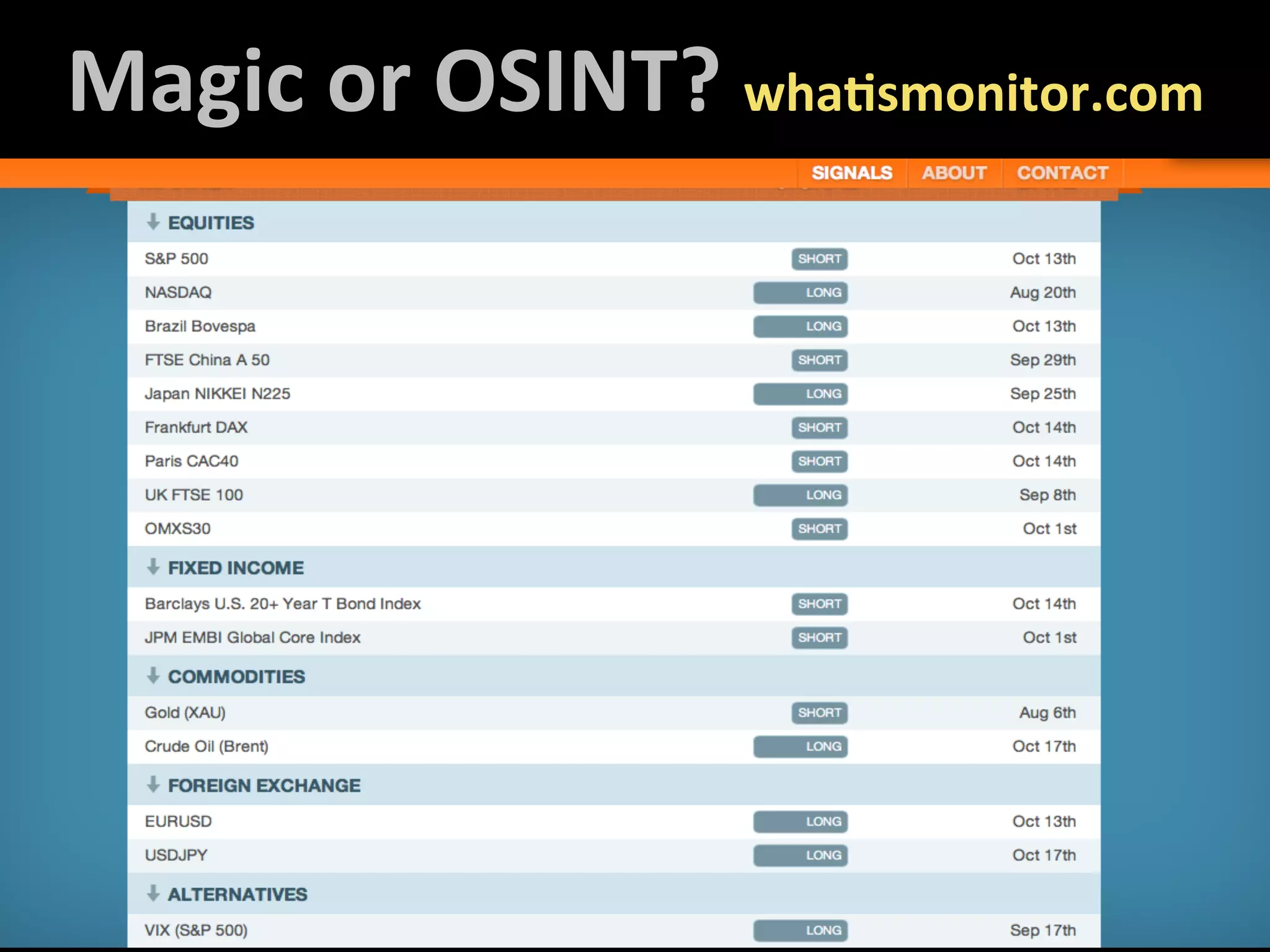Select the UK FTSE 100 name

[194, 495]
